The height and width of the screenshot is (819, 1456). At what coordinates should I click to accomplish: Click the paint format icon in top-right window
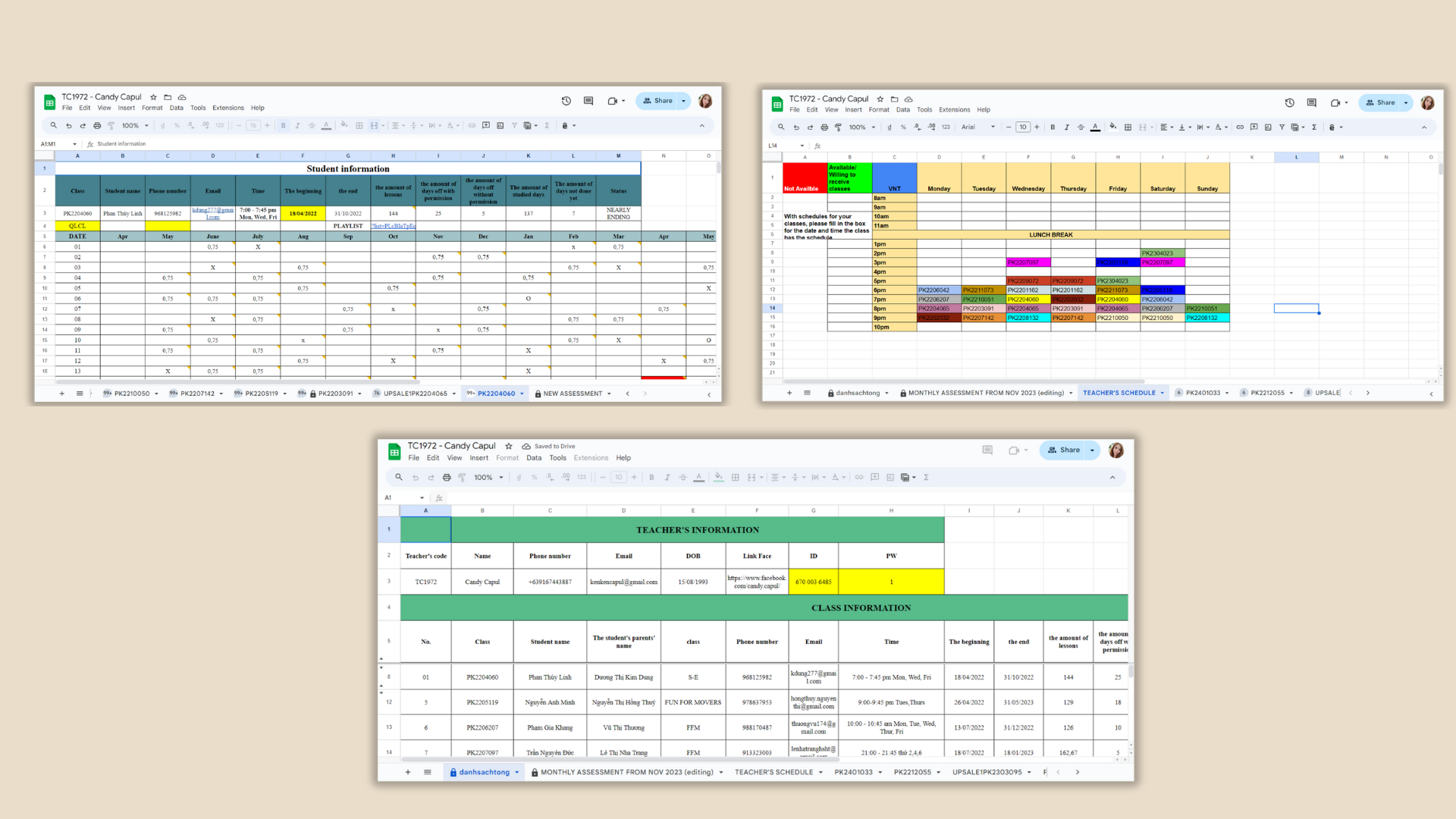[838, 127]
